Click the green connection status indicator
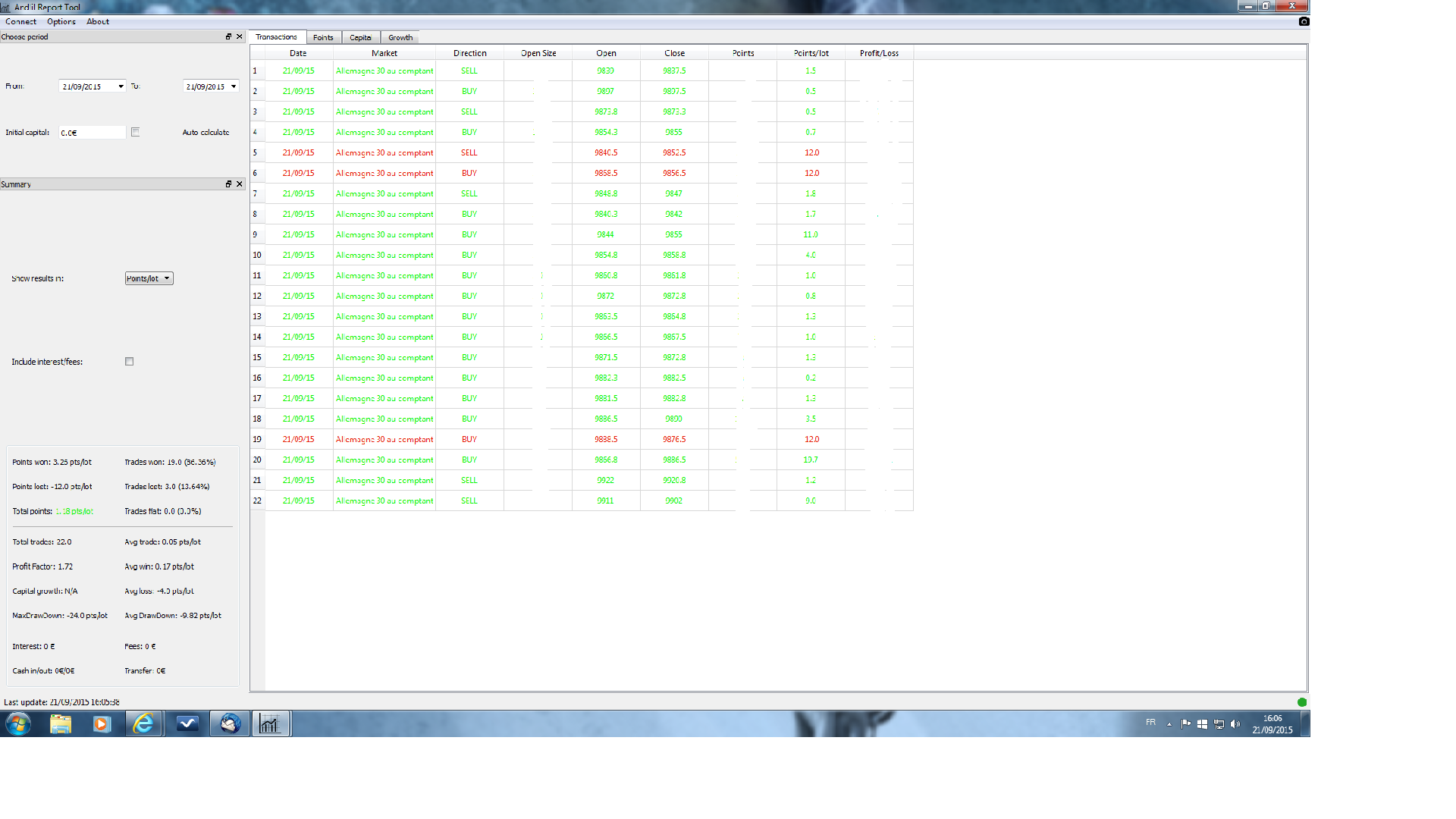 pyautogui.click(x=1302, y=702)
